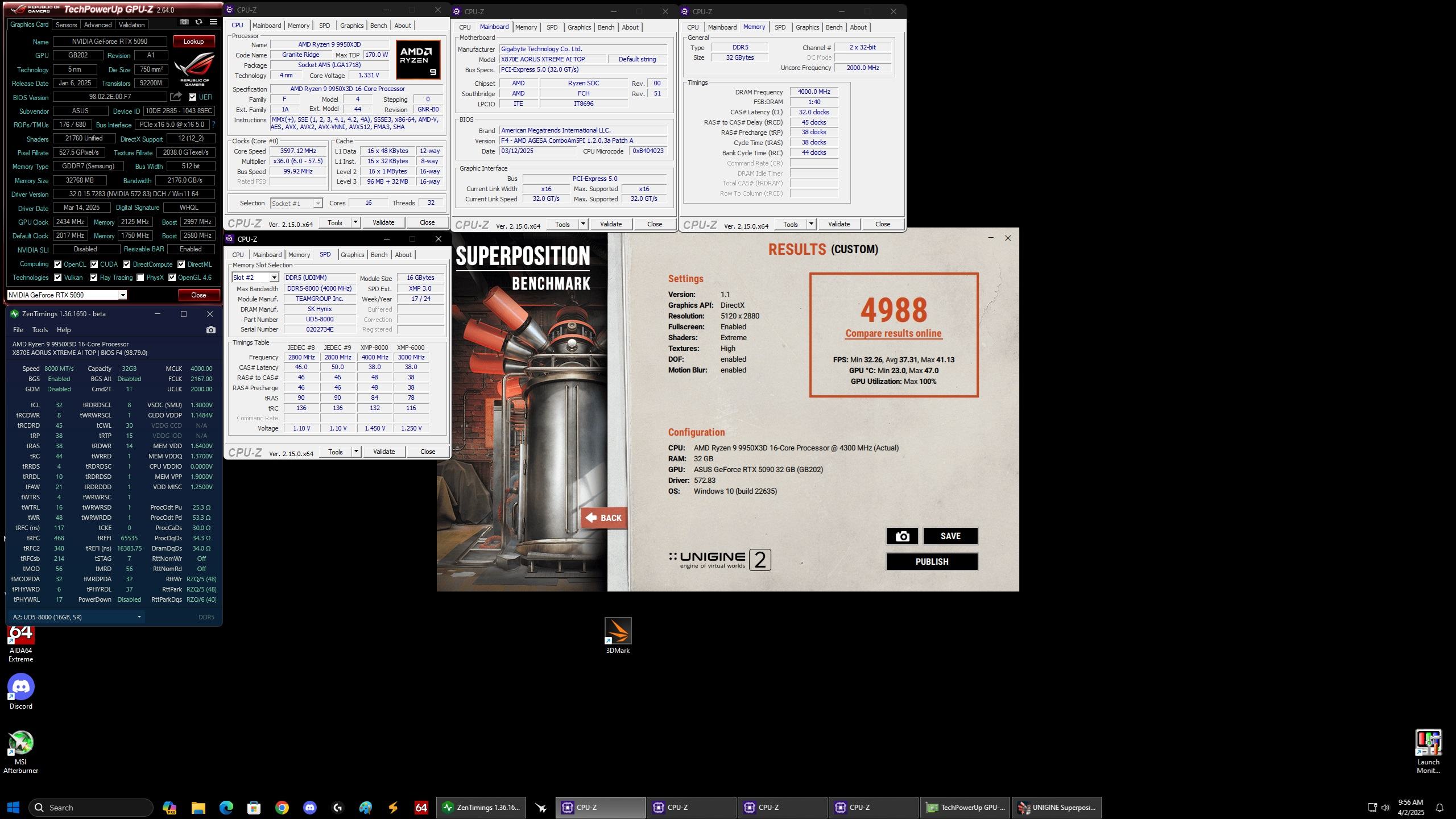Switch to UNIGINE Superposition taskbar item
This screenshot has height=819, width=1456.
pyautogui.click(x=1056, y=807)
